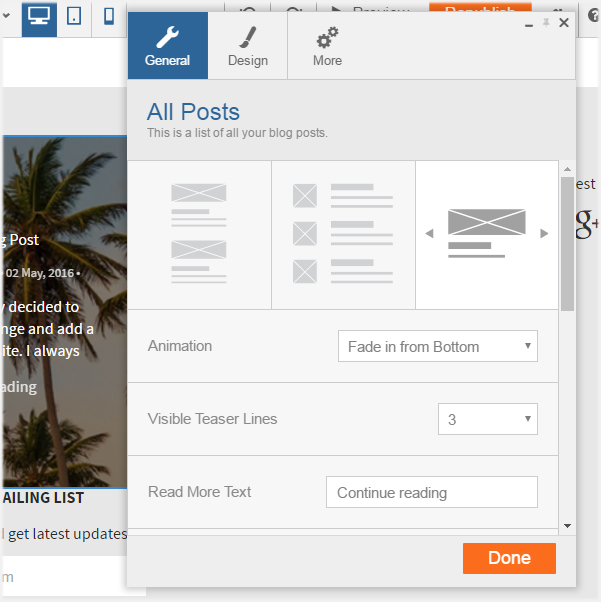
Task: Select stacked image-above-text post layout
Action: tap(199, 235)
